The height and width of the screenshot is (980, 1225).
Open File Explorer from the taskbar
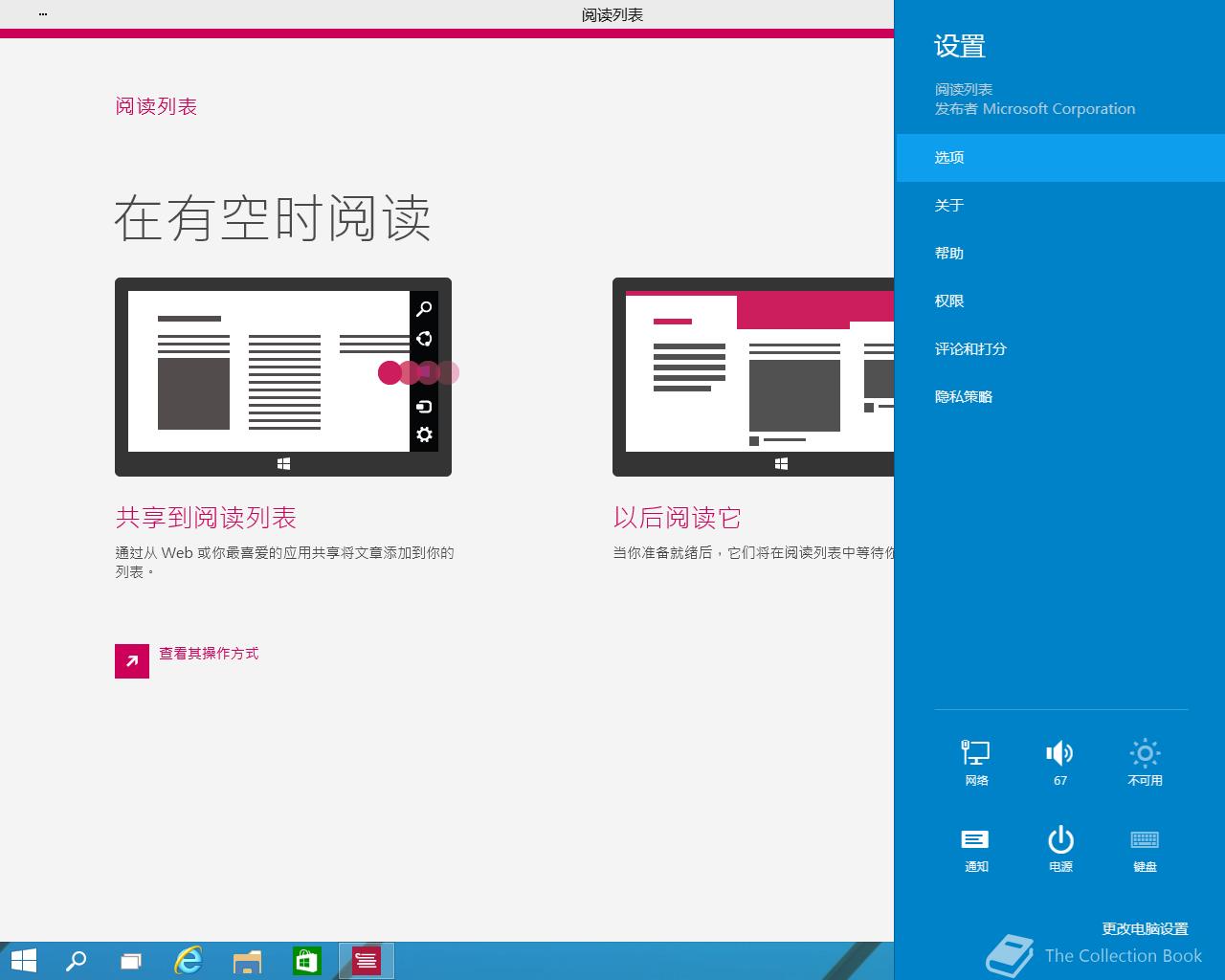coord(247,961)
